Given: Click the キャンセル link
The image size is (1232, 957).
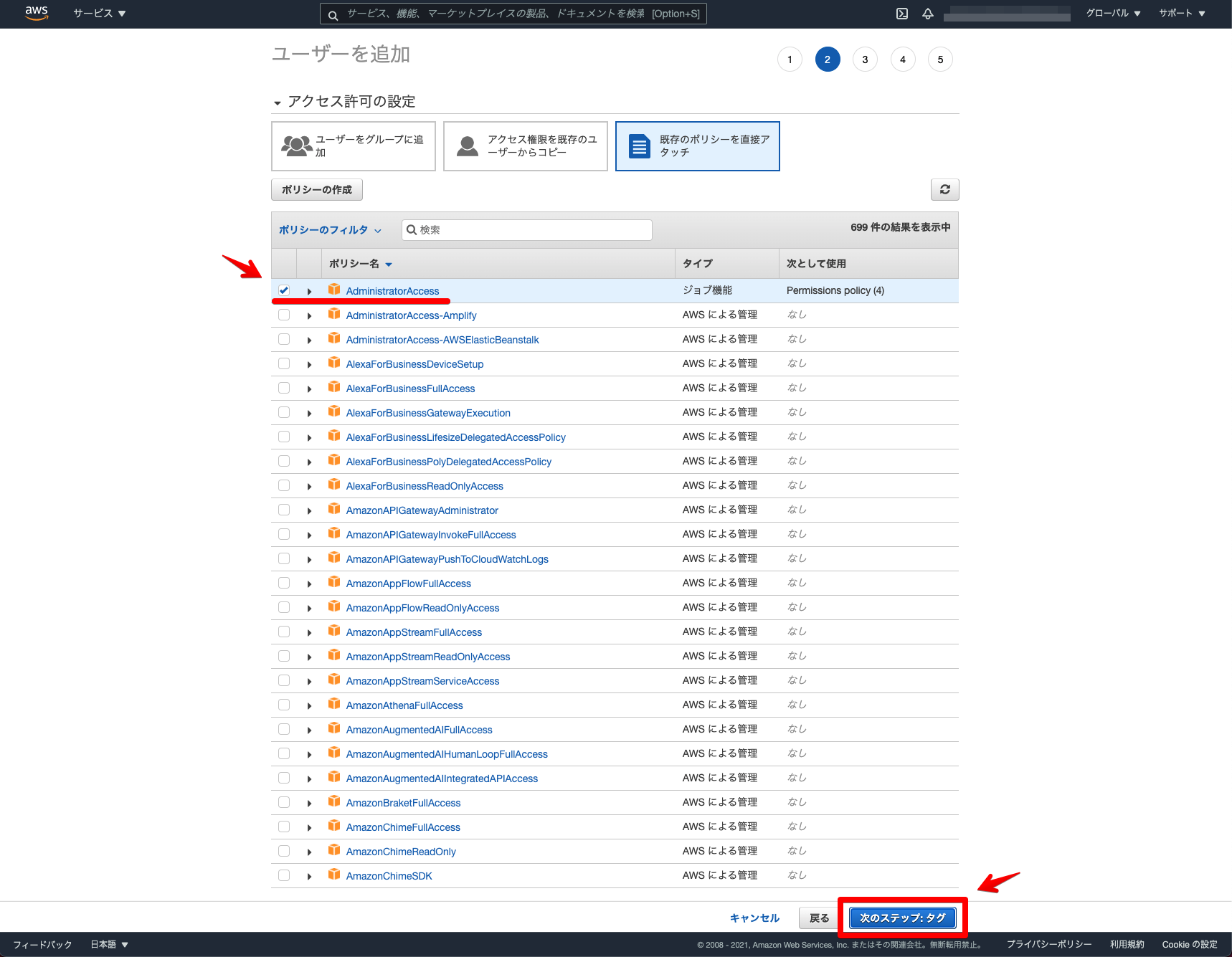Looking at the screenshot, I should point(754,918).
